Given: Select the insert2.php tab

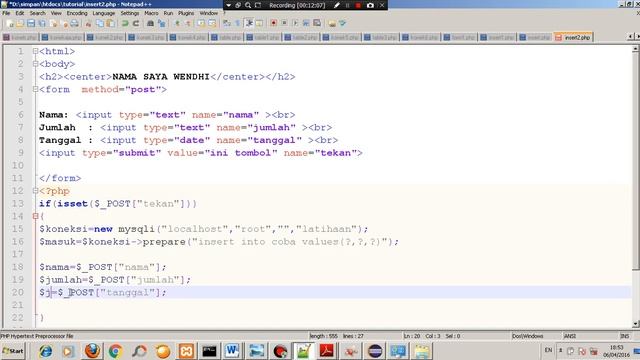Looking at the screenshot, I should click(x=573, y=37).
